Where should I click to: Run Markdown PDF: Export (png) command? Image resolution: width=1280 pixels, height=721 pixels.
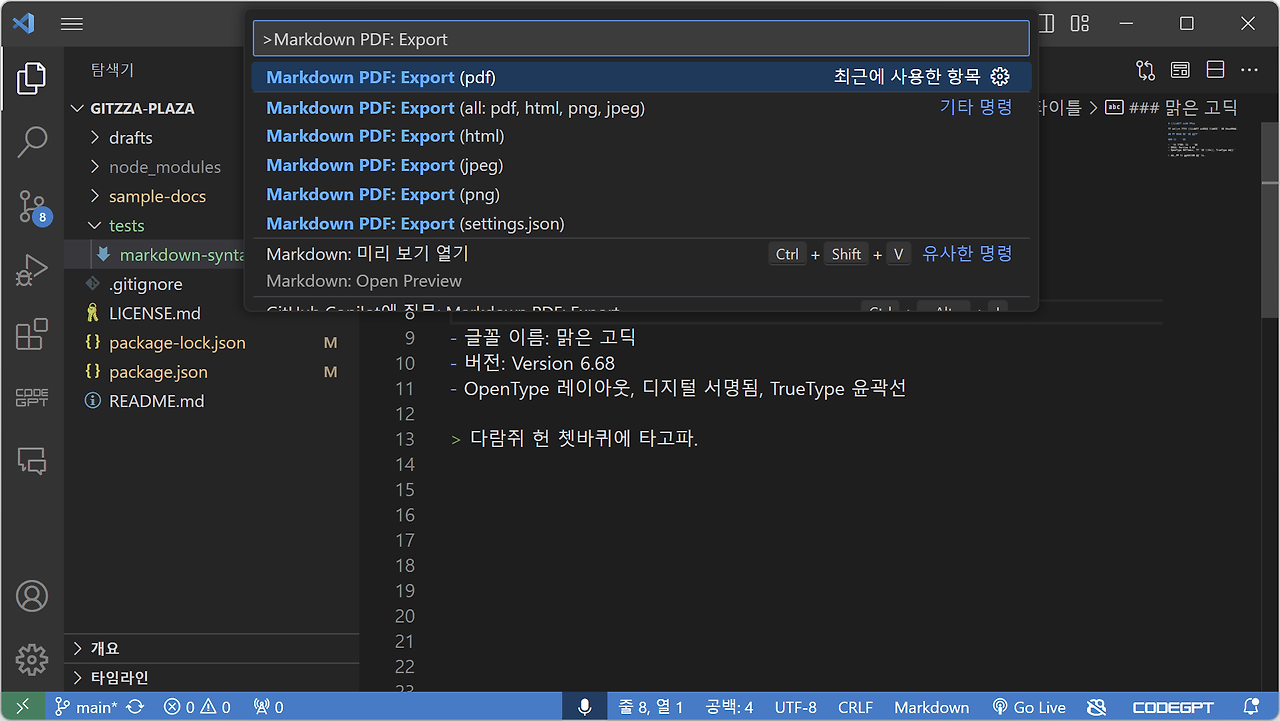tap(641, 194)
